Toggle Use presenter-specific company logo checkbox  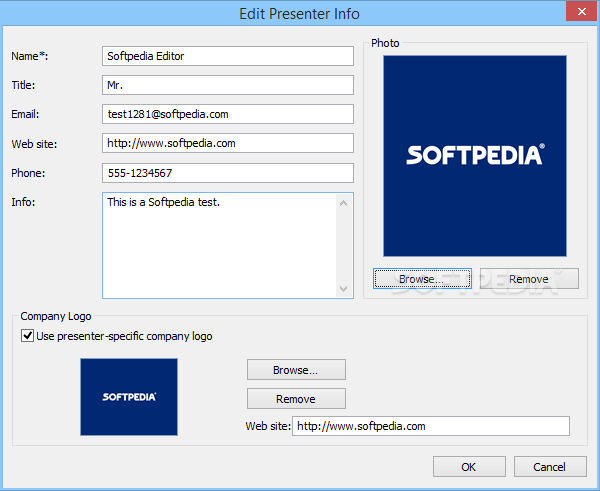pyautogui.click(x=27, y=336)
